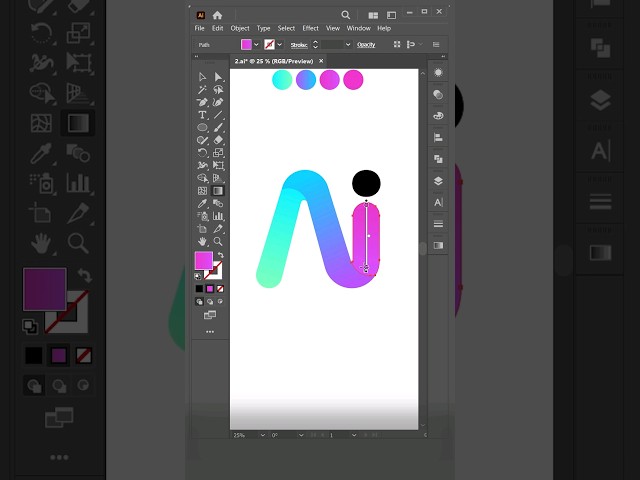This screenshot has width=640, height=480.
Task: Open the Arrange Documents menu
Action: [373, 15]
